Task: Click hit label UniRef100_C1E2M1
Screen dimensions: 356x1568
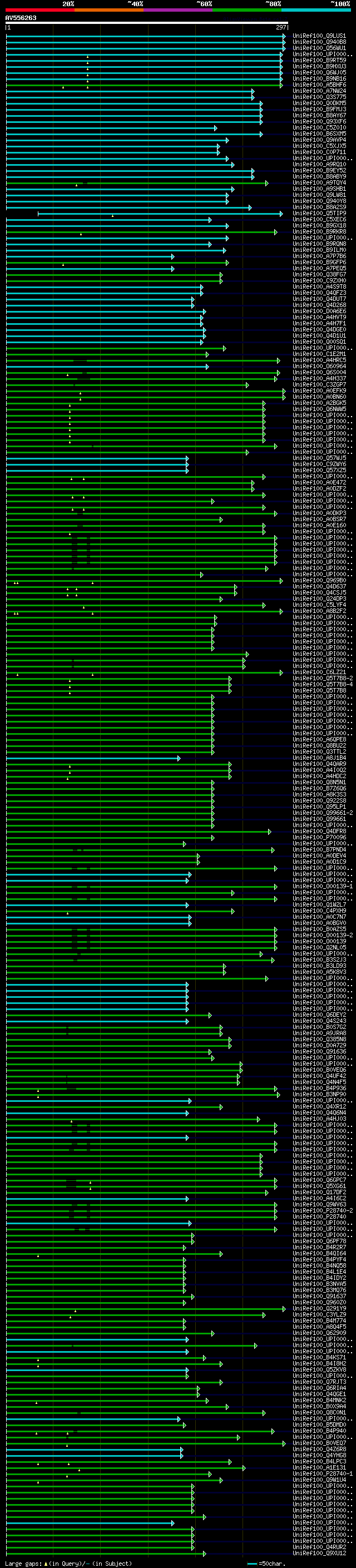Action: (x=319, y=354)
